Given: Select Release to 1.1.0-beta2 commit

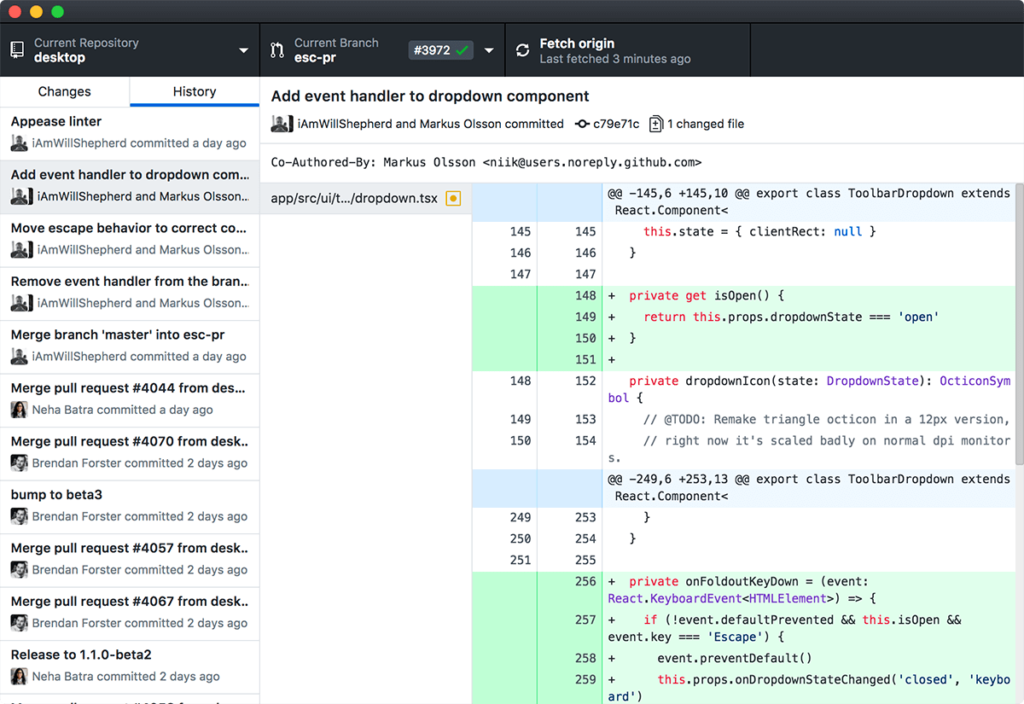Looking at the screenshot, I should point(129,666).
